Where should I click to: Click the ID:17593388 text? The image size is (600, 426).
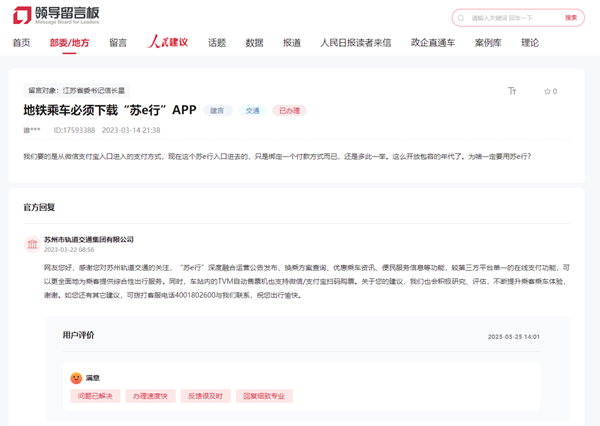tap(74, 130)
